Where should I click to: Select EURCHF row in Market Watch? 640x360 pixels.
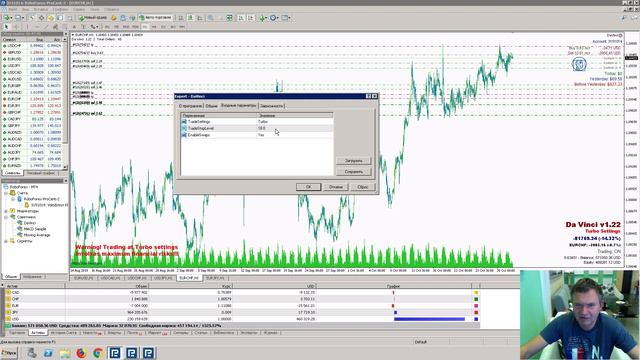32,99
